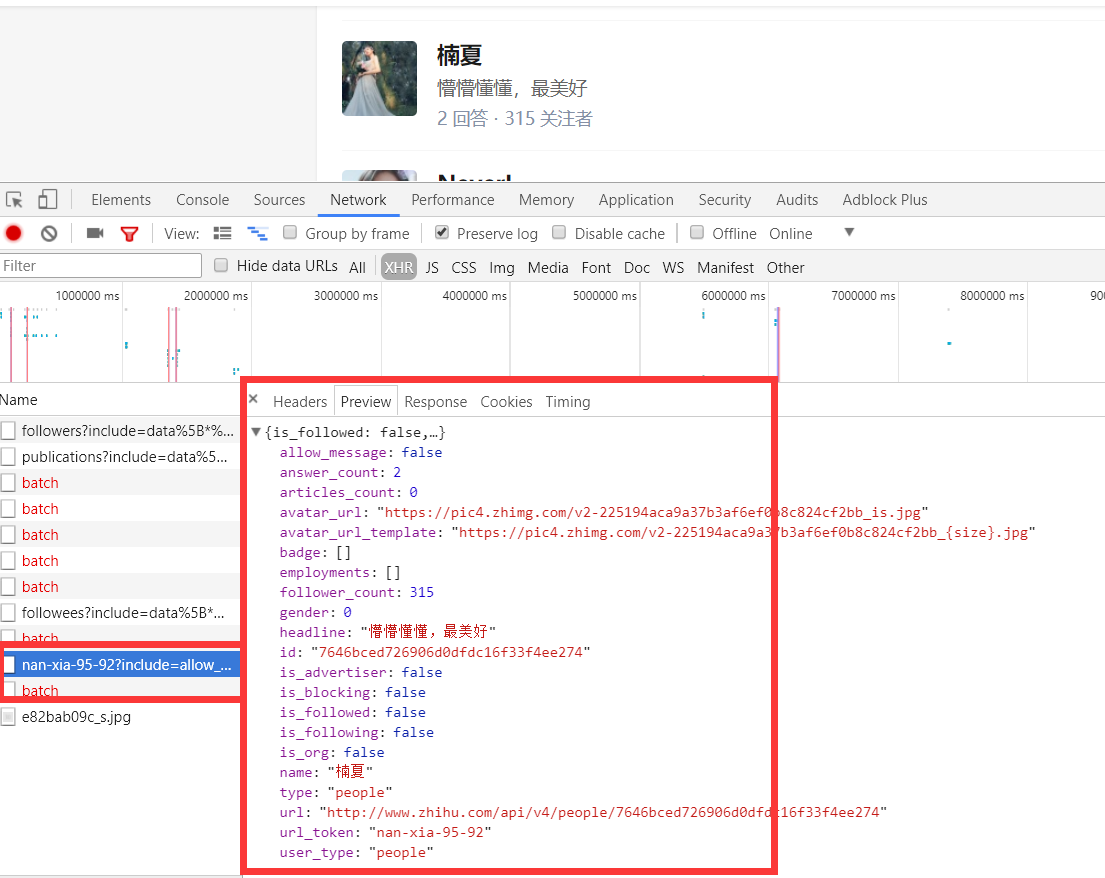
Task: Filter requests by Doc
Action: [x=636, y=268]
